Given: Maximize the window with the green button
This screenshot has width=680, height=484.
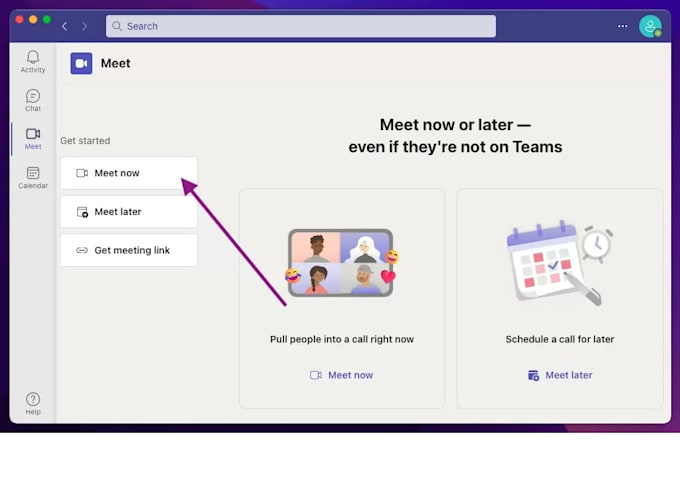Looking at the screenshot, I should 47,20.
